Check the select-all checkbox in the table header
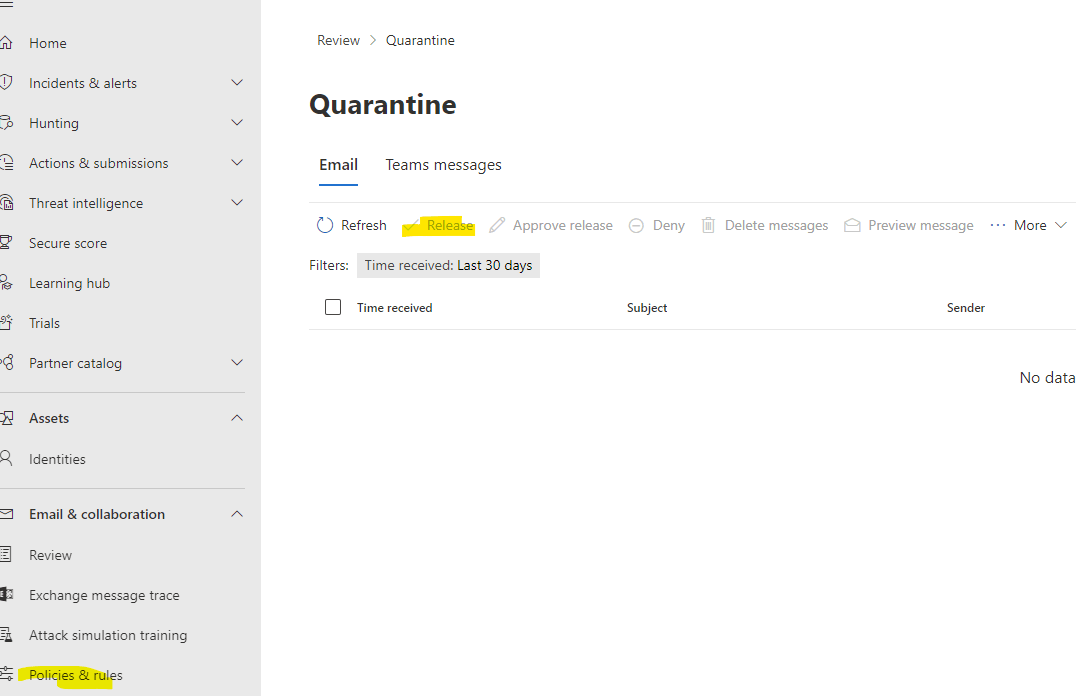The image size is (1076, 696). pos(333,307)
